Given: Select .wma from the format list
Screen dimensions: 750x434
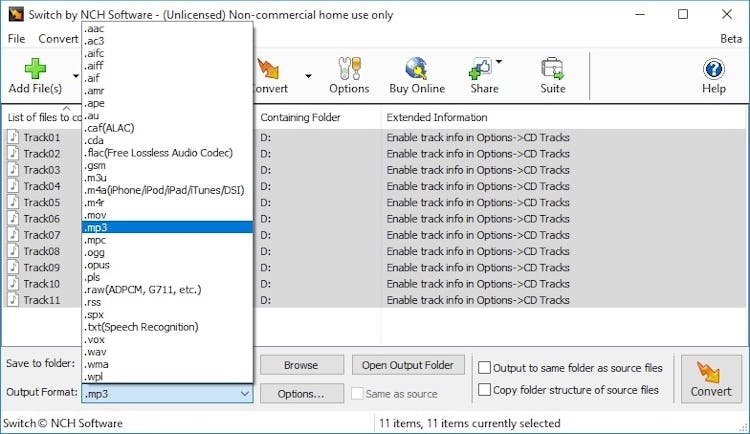Looking at the screenshot, I should [167, 365].
